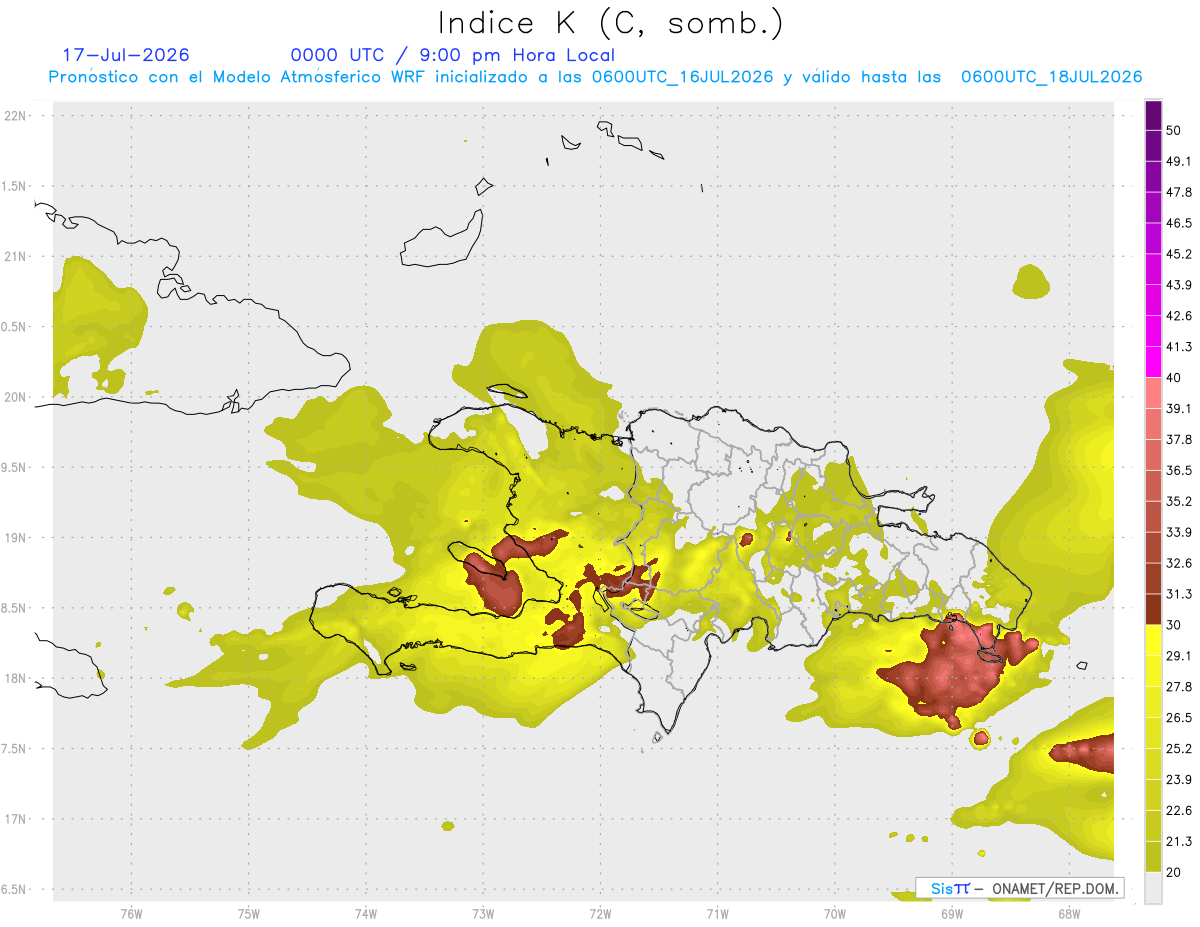
Task: Click the 73W longitude label
Action: click(x=483, y=914)
